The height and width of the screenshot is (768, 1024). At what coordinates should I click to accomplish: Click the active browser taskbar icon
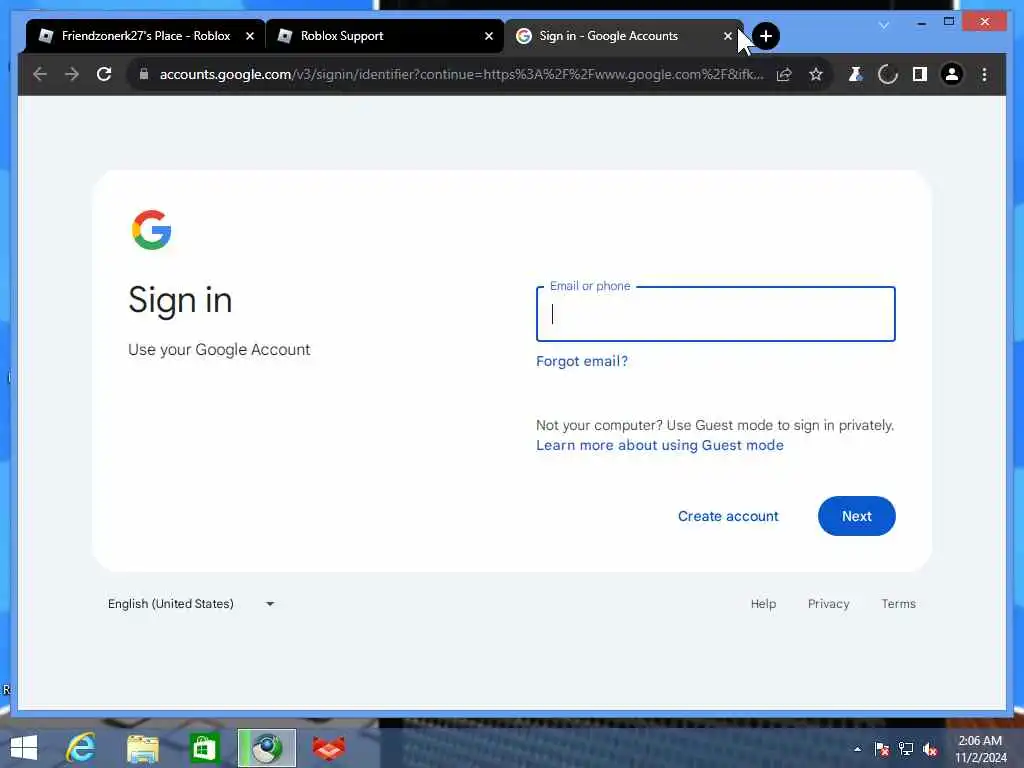(266, 748)
